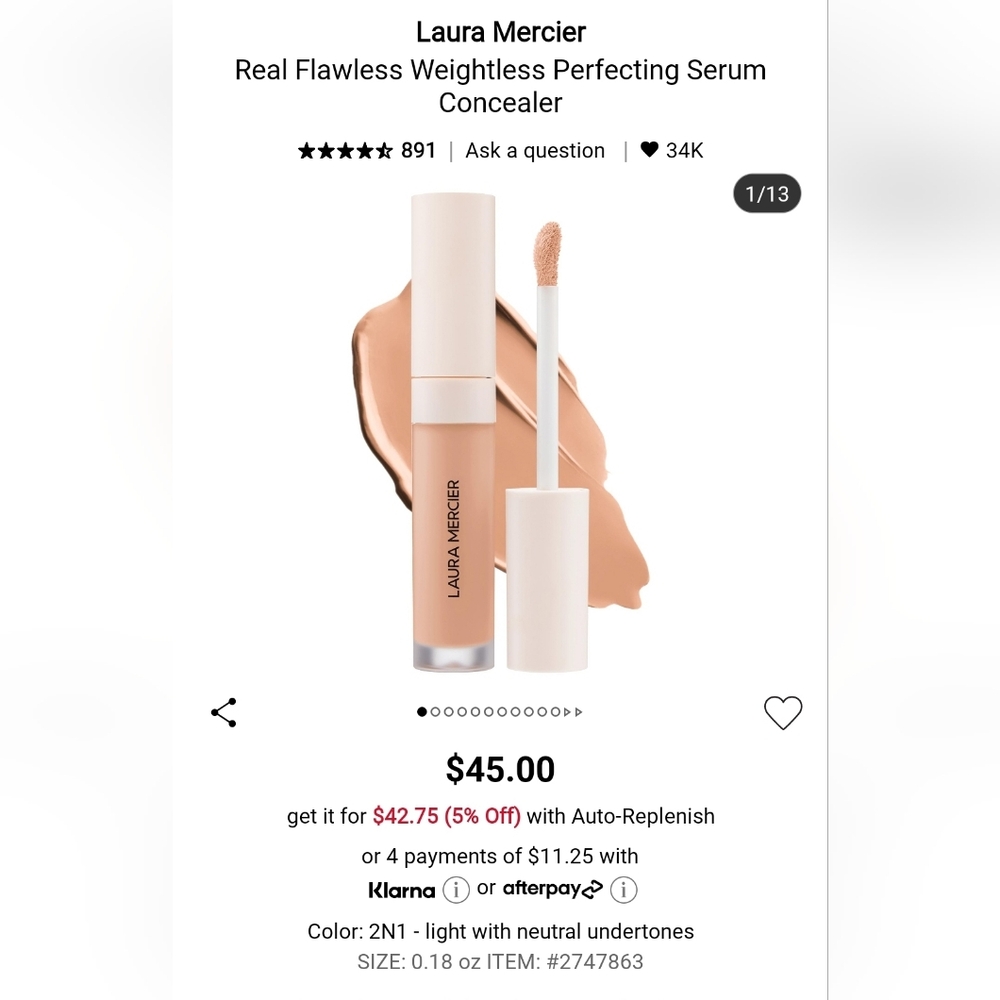Tap the concealer product image
Screen dimensions: 1000x1000
tap(500, 432)
